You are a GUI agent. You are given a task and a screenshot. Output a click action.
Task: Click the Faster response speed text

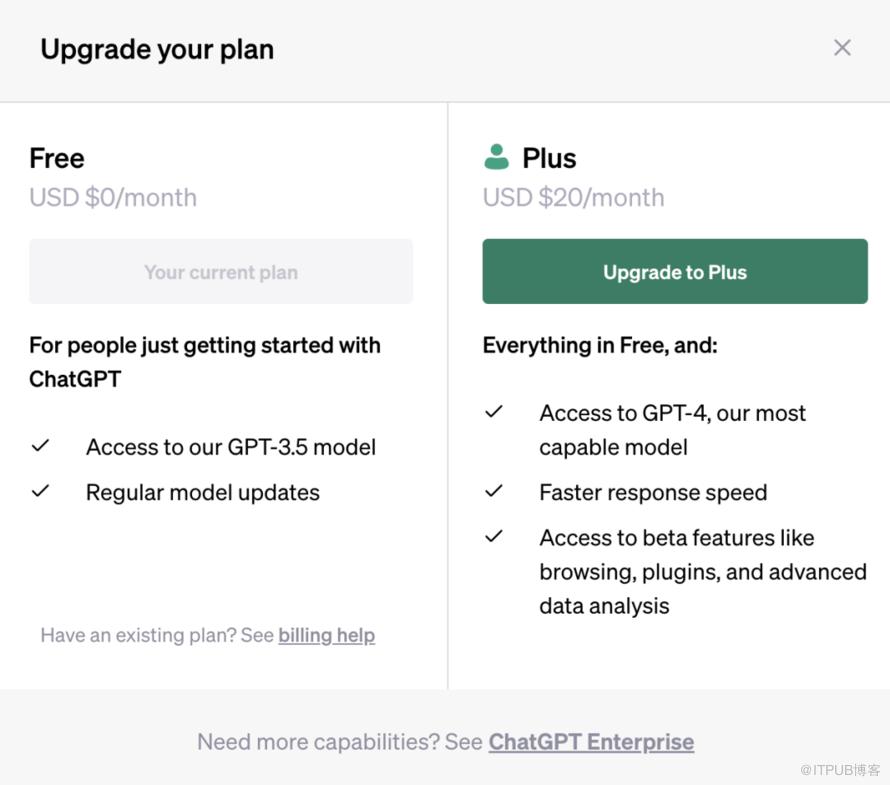[x=653, y=492]
